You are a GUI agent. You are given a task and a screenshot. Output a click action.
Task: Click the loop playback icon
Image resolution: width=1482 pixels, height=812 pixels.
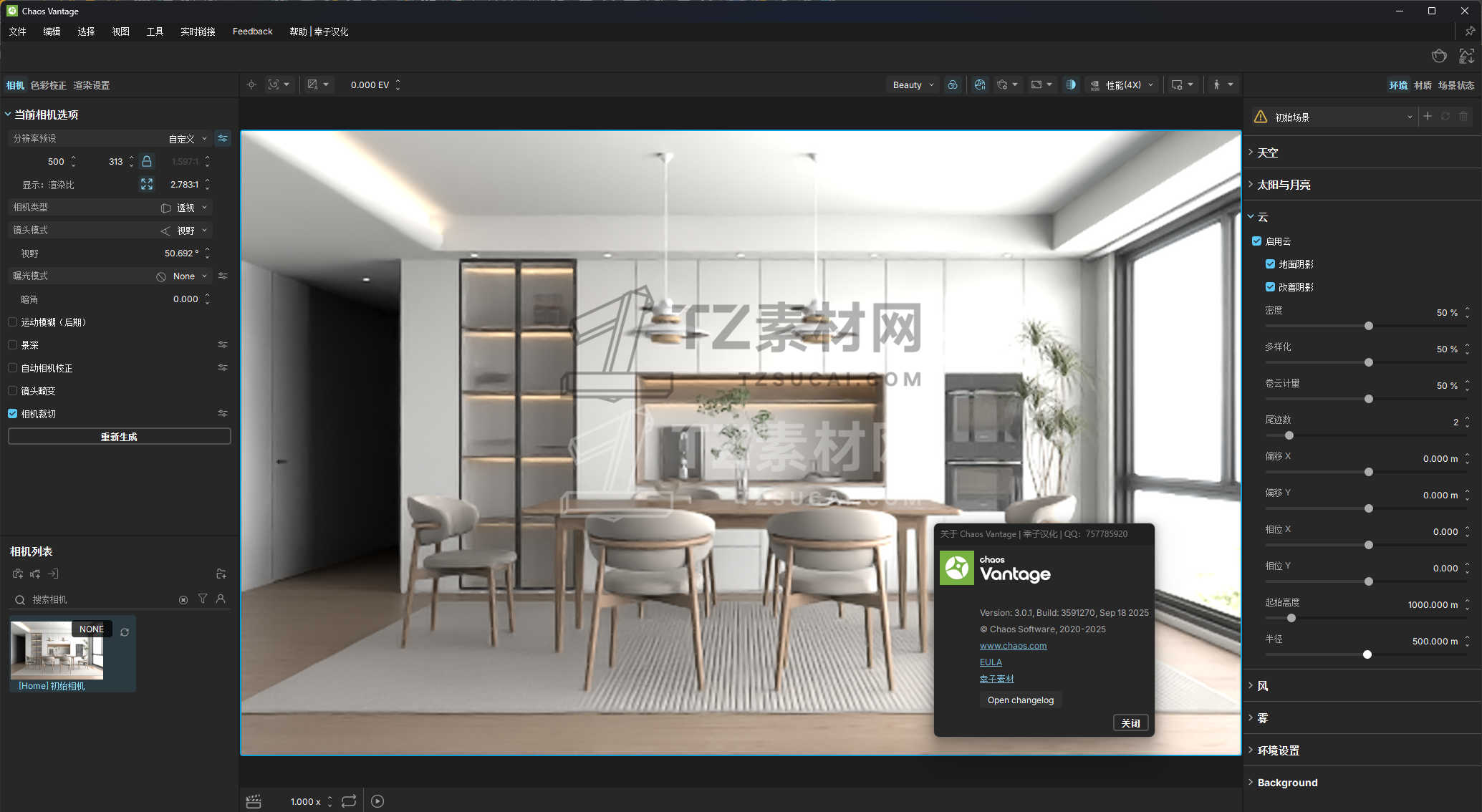pyautogui.click(x=349, y=801)
